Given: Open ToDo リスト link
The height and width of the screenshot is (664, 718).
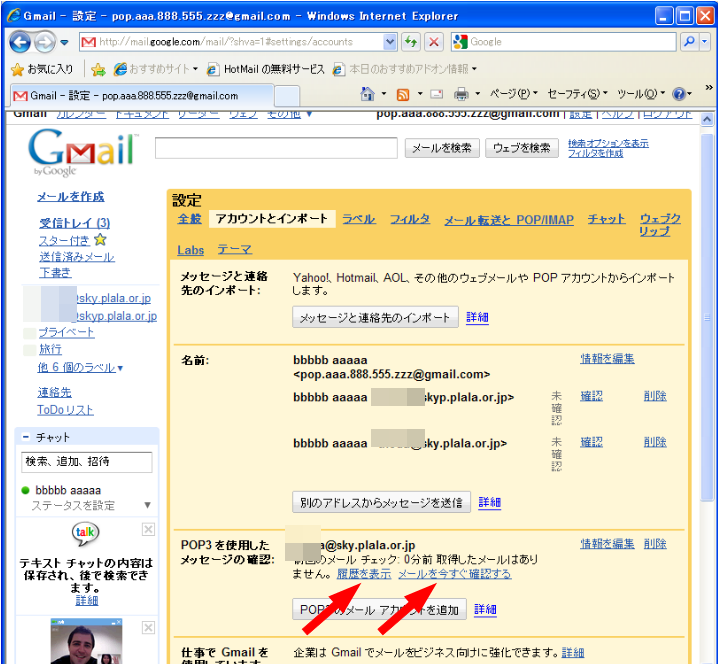Looking at the screenshot, I should click(x=65, y=410).
